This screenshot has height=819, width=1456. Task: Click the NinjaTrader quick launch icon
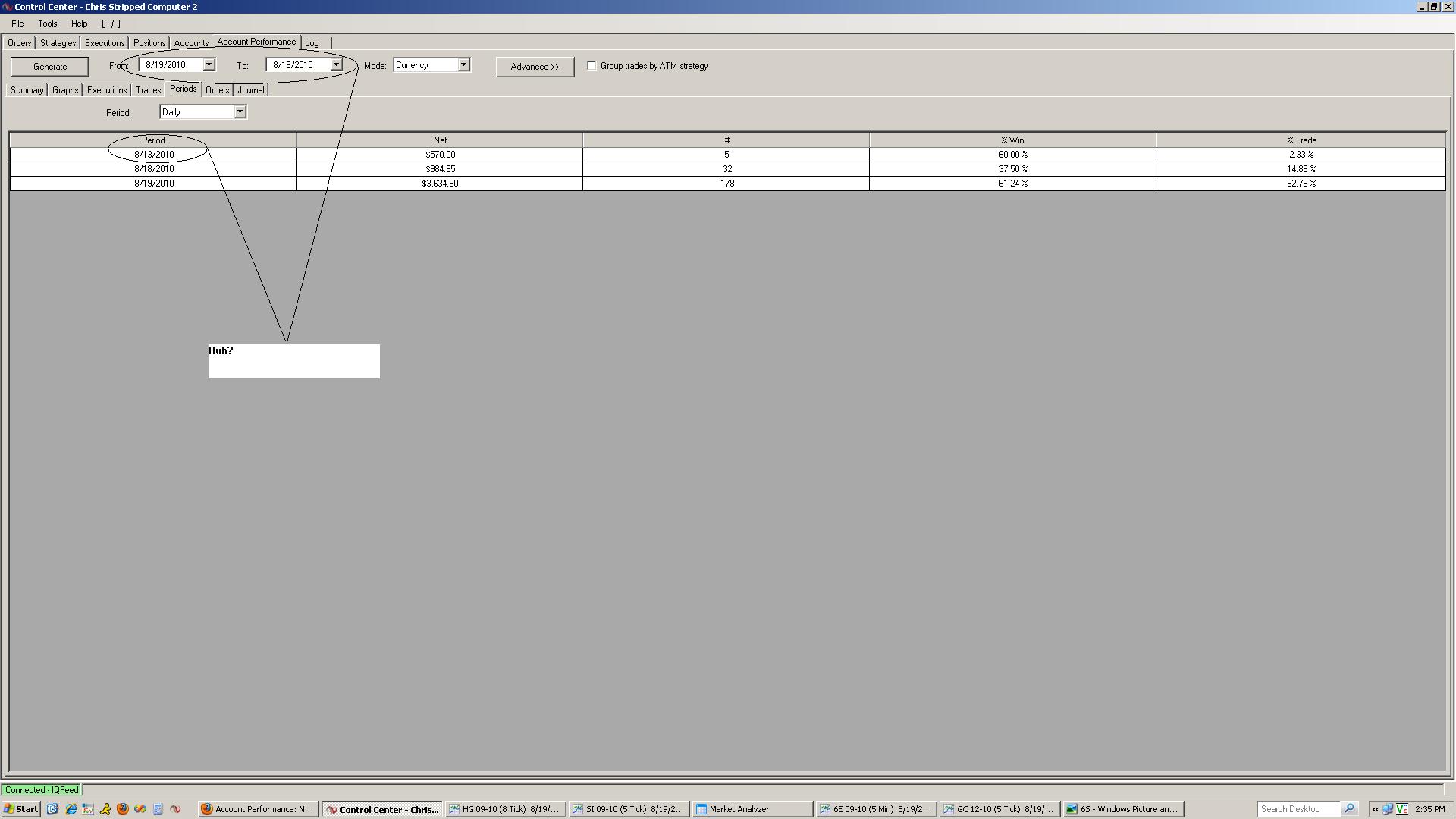pyautogui.click(x=175, y=809)
